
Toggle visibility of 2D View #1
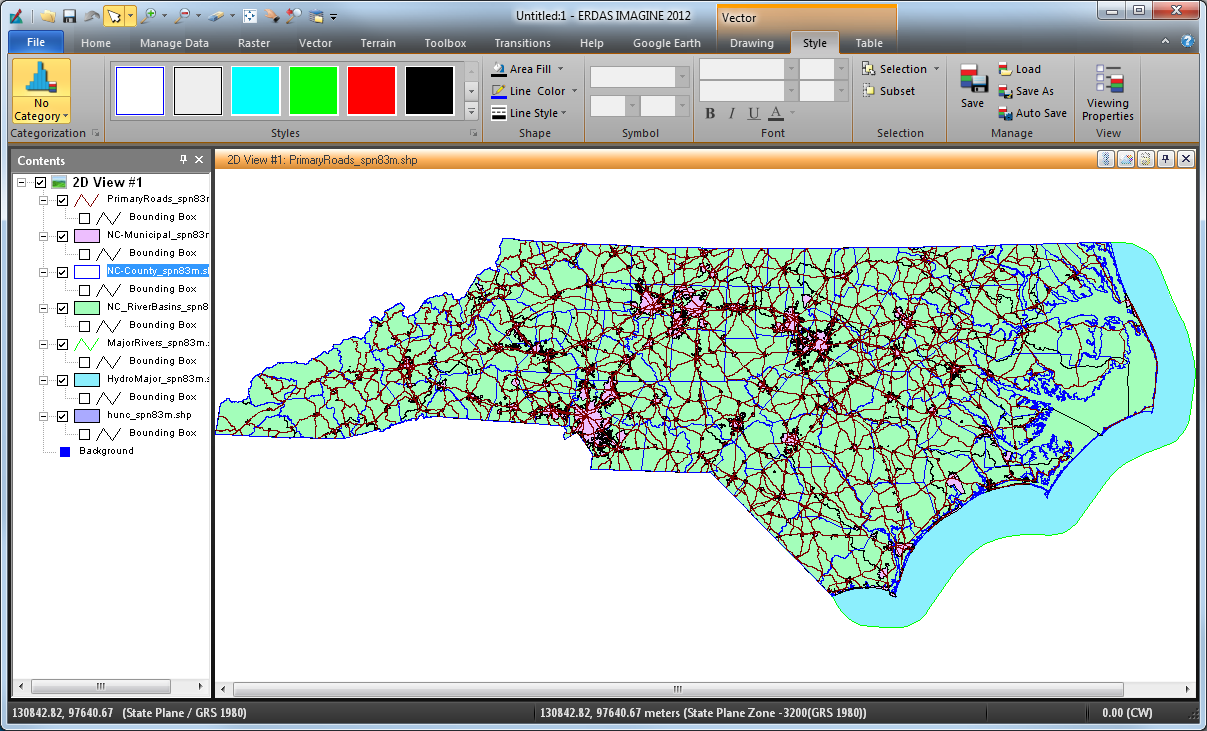40,182
